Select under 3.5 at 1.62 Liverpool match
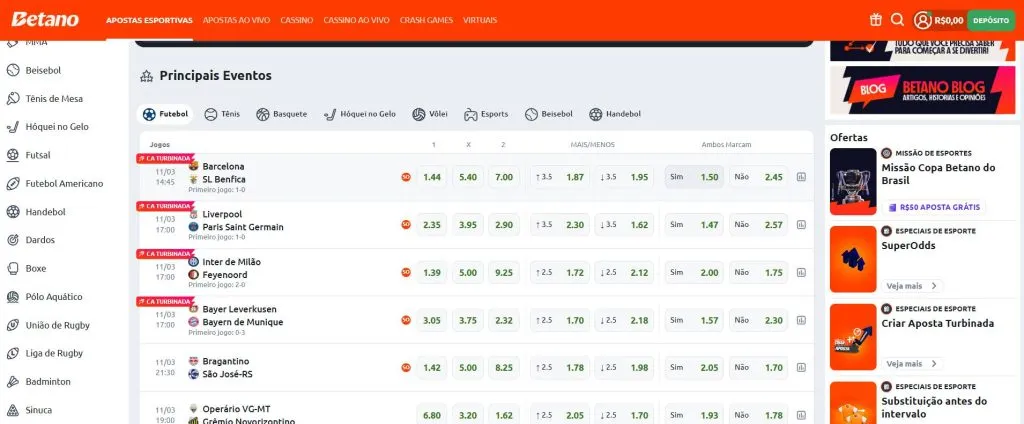The image size is (1024, 424). coord(624,225)
